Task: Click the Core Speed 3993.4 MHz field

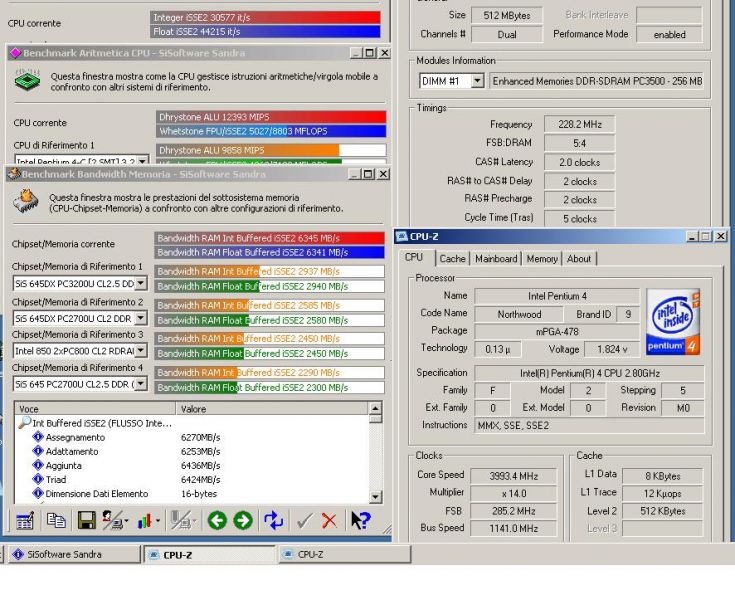Action: coord(513,476)
